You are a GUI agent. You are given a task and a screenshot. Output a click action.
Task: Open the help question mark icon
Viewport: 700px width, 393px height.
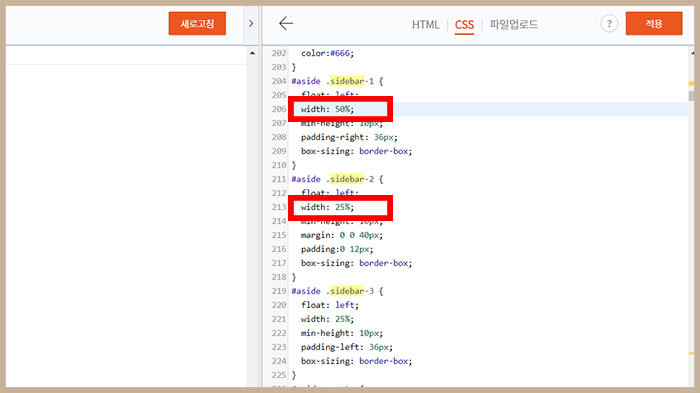[x=609, y=24]
